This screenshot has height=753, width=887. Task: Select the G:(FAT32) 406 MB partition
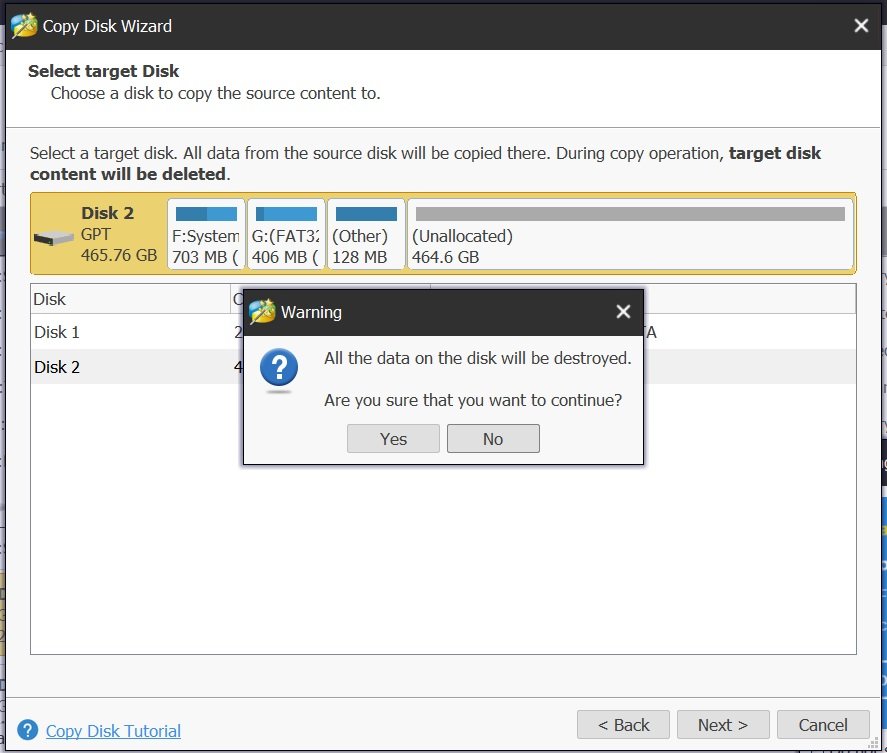tap(286, 234)
